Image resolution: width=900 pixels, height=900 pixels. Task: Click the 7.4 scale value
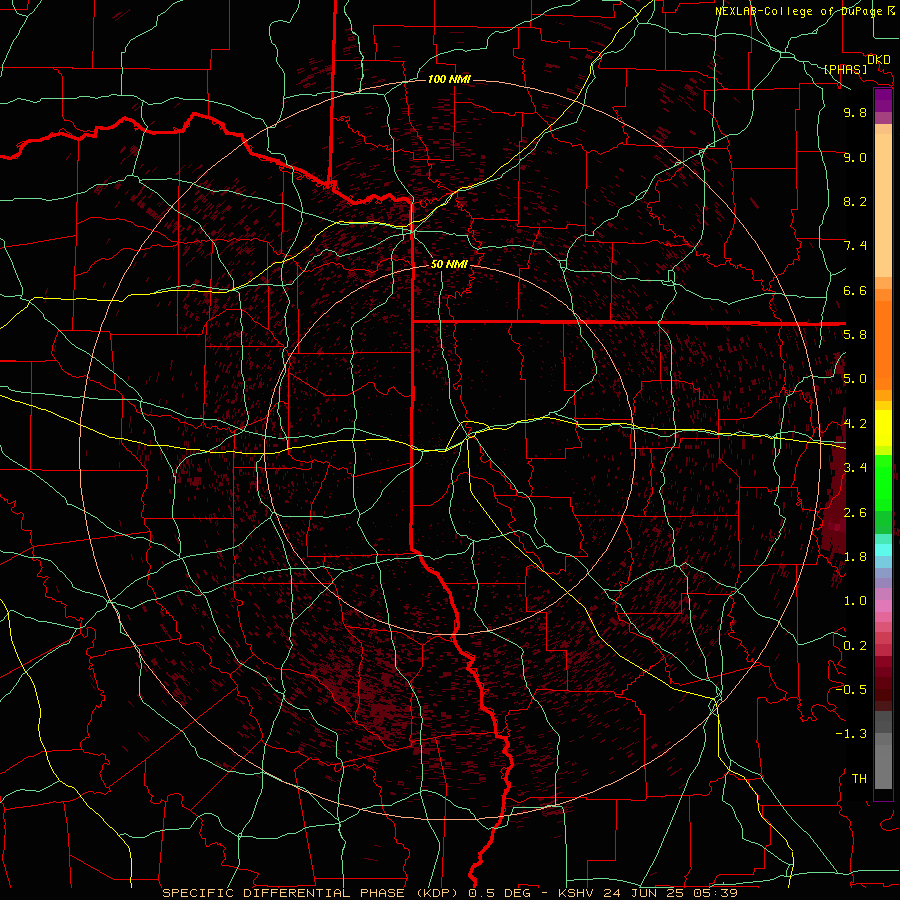point(855,246)
